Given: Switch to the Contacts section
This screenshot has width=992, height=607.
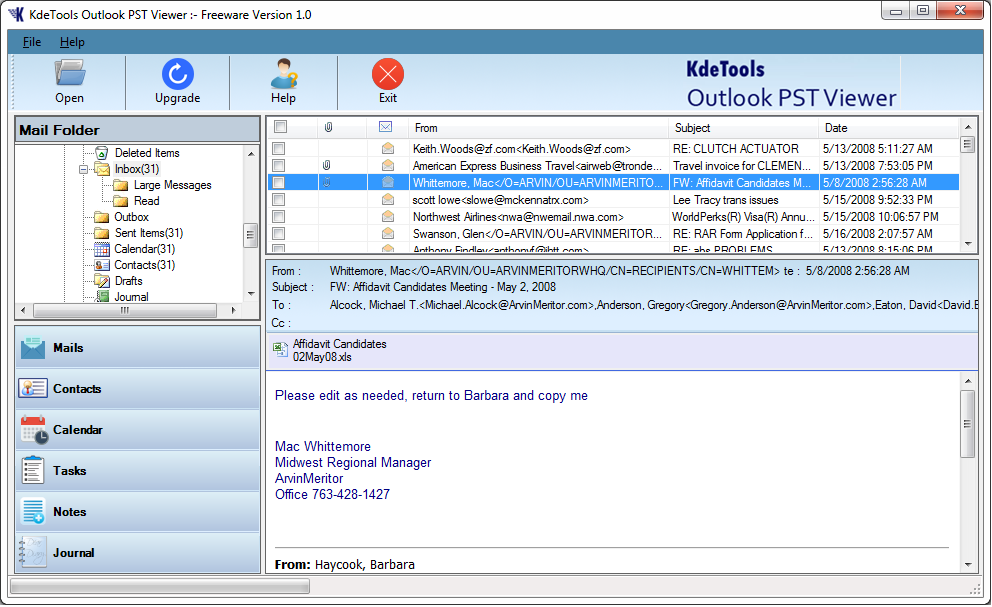Looking at the screenshot, I should (137, 389).
